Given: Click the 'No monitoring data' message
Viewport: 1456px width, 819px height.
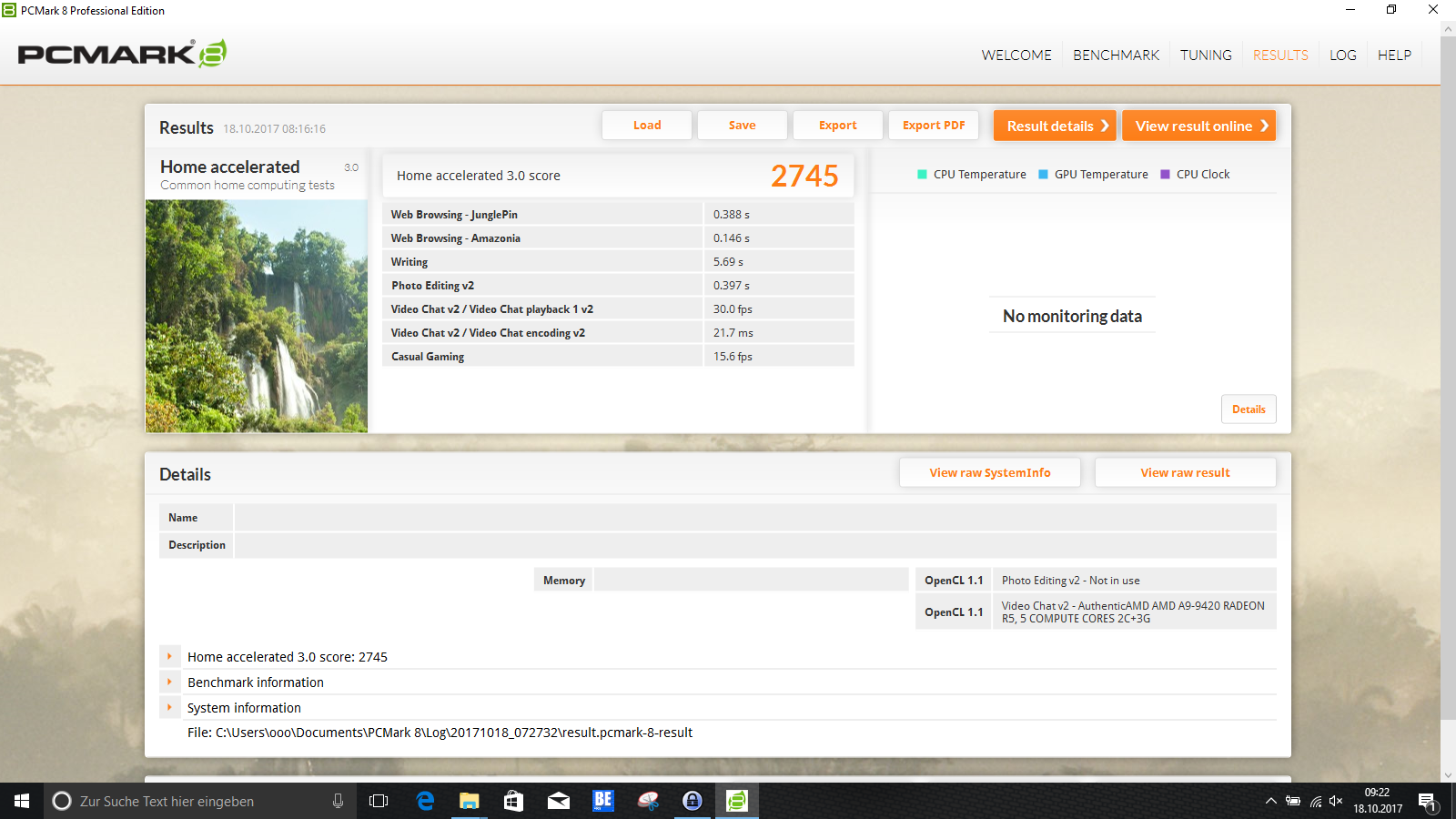Looking at the screenshot, I should (x=1072, y=316).
